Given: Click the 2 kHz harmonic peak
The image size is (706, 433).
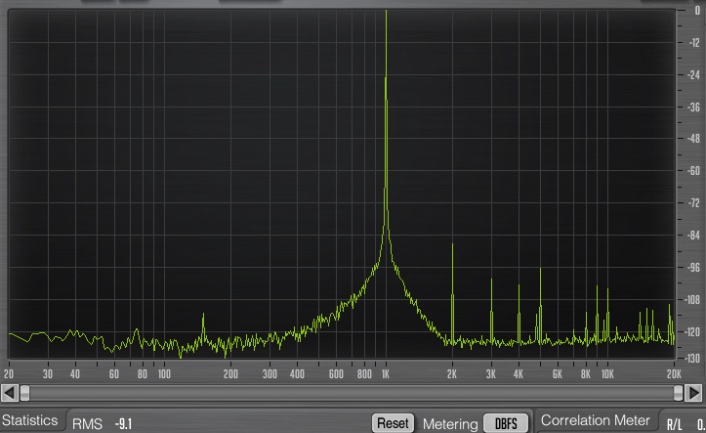Looking at the screenshot, I should 453,293.
